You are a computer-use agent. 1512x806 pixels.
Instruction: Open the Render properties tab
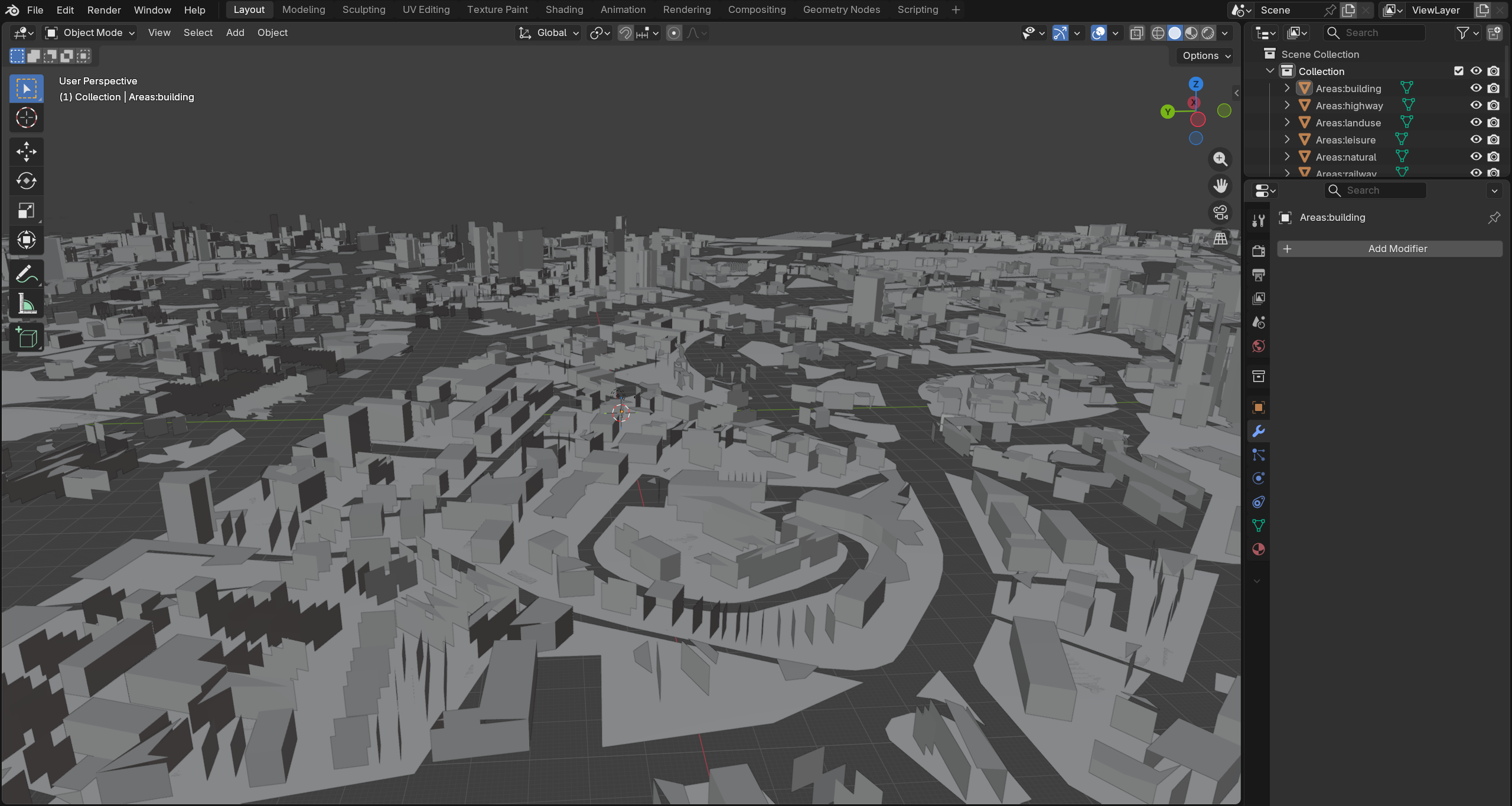pos(1258,250)
